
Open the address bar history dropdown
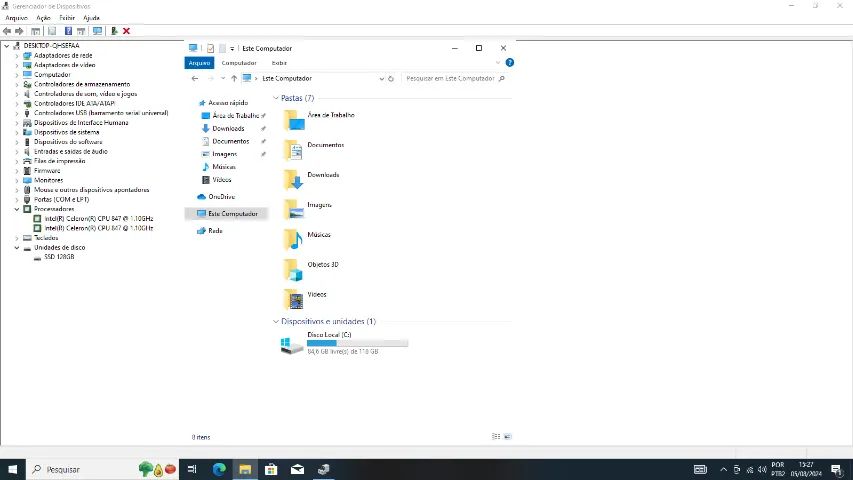tap(381, 78)
